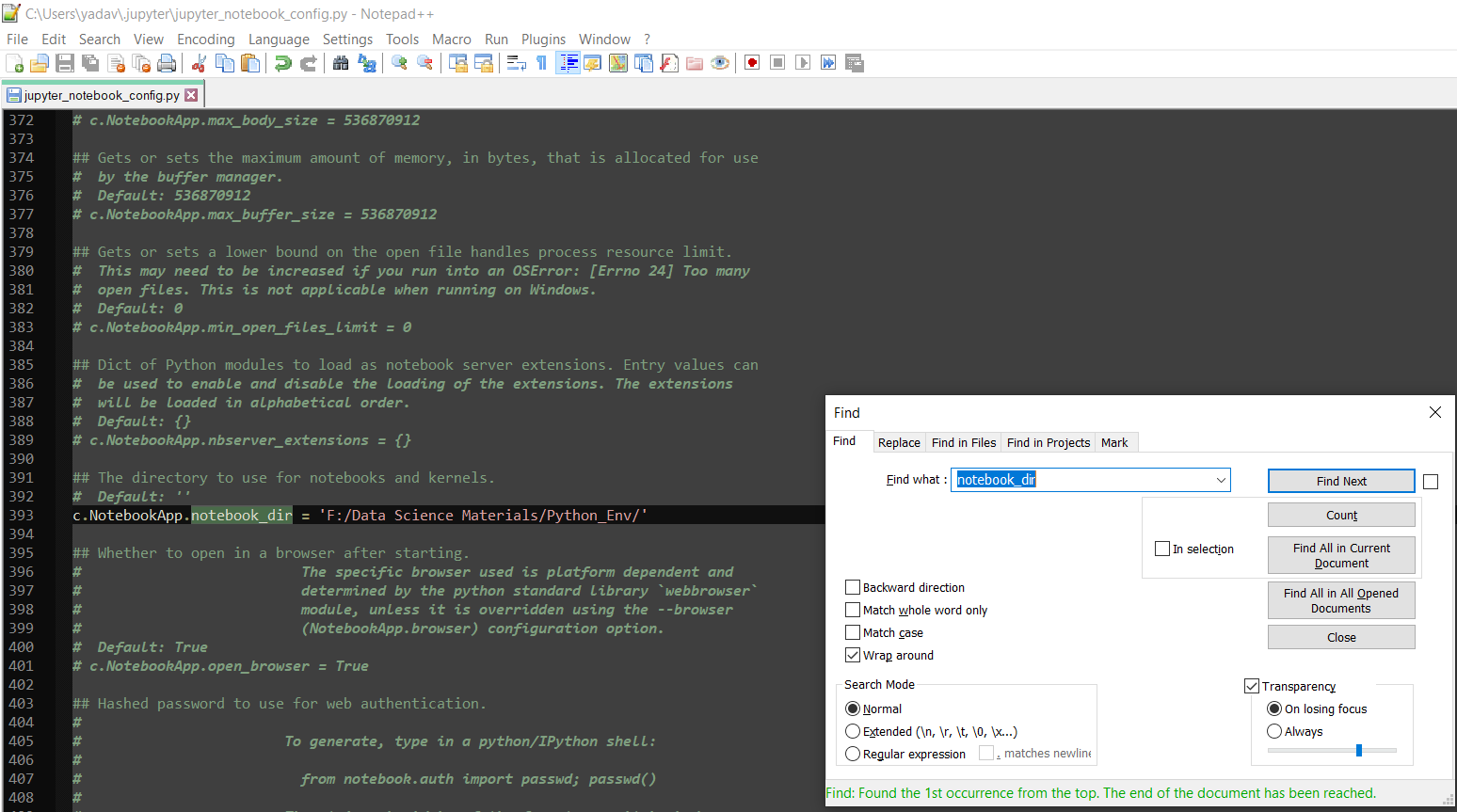Open the Document Map toolbar icon
Screen dimensions: 1457x812
pos(618,63)
